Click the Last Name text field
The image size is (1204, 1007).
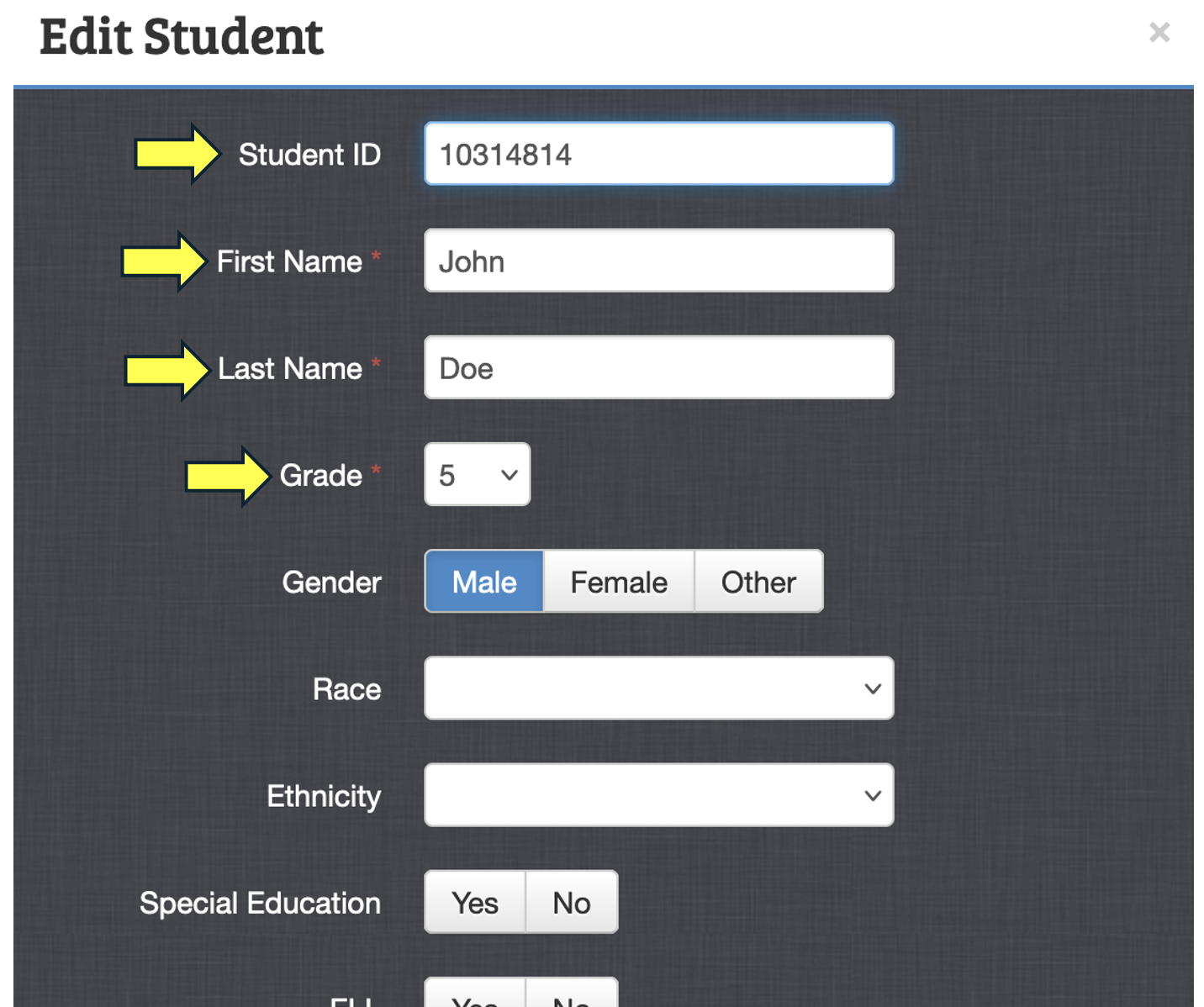coord(658,368)
